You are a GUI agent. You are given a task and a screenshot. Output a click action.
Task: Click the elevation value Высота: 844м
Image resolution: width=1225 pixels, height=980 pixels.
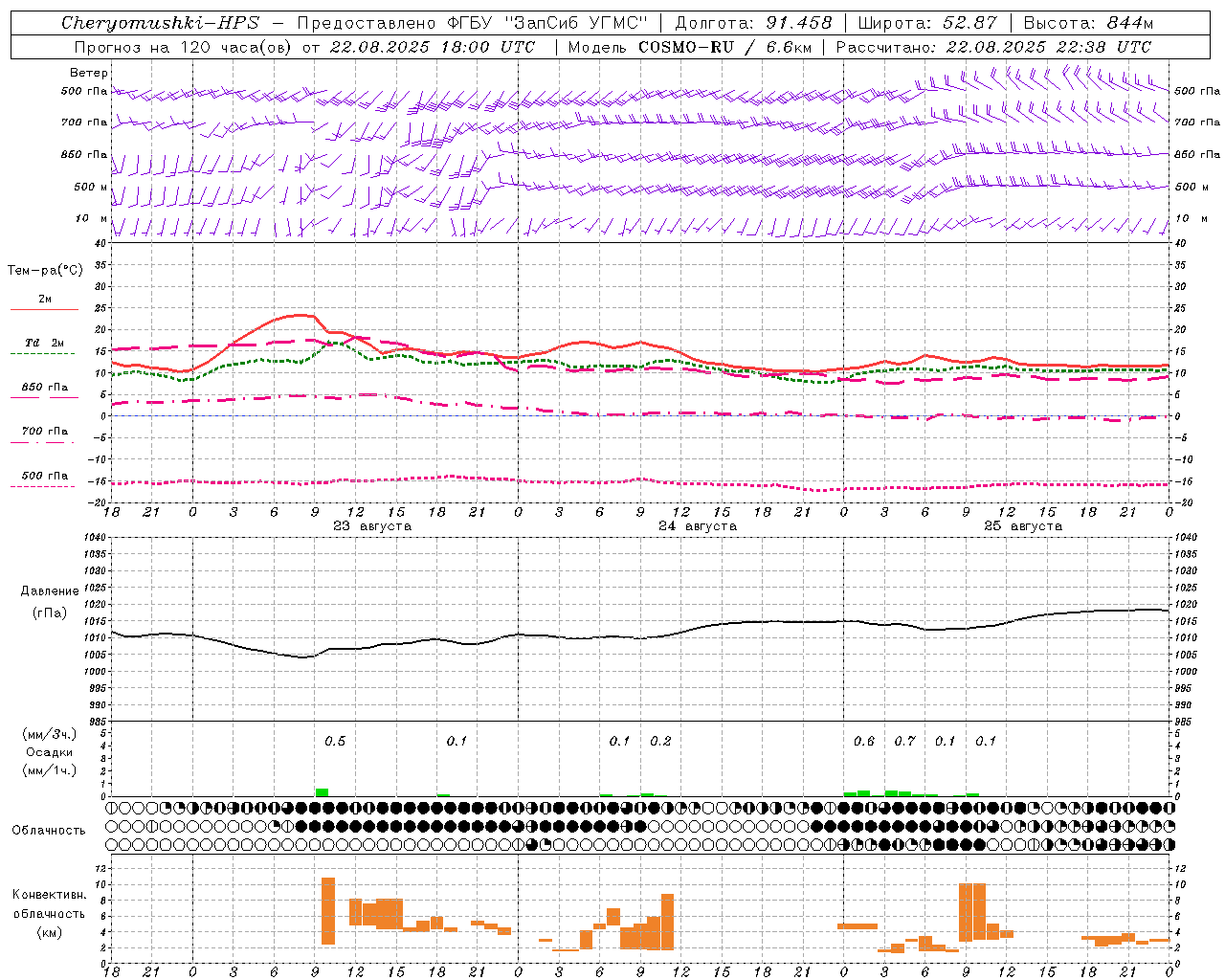tap(1089, 23)
